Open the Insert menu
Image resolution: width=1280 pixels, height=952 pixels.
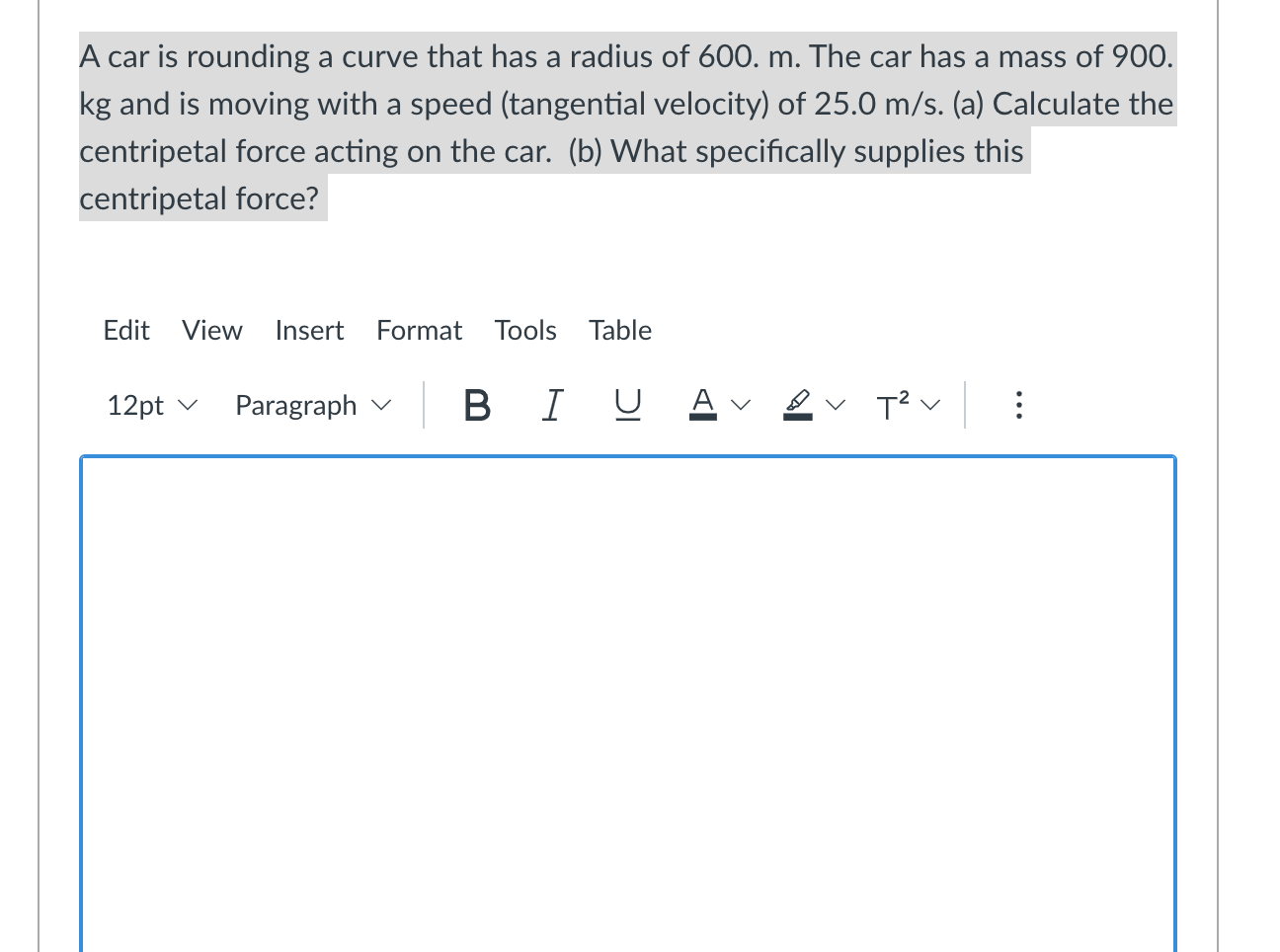click(309, 331)
